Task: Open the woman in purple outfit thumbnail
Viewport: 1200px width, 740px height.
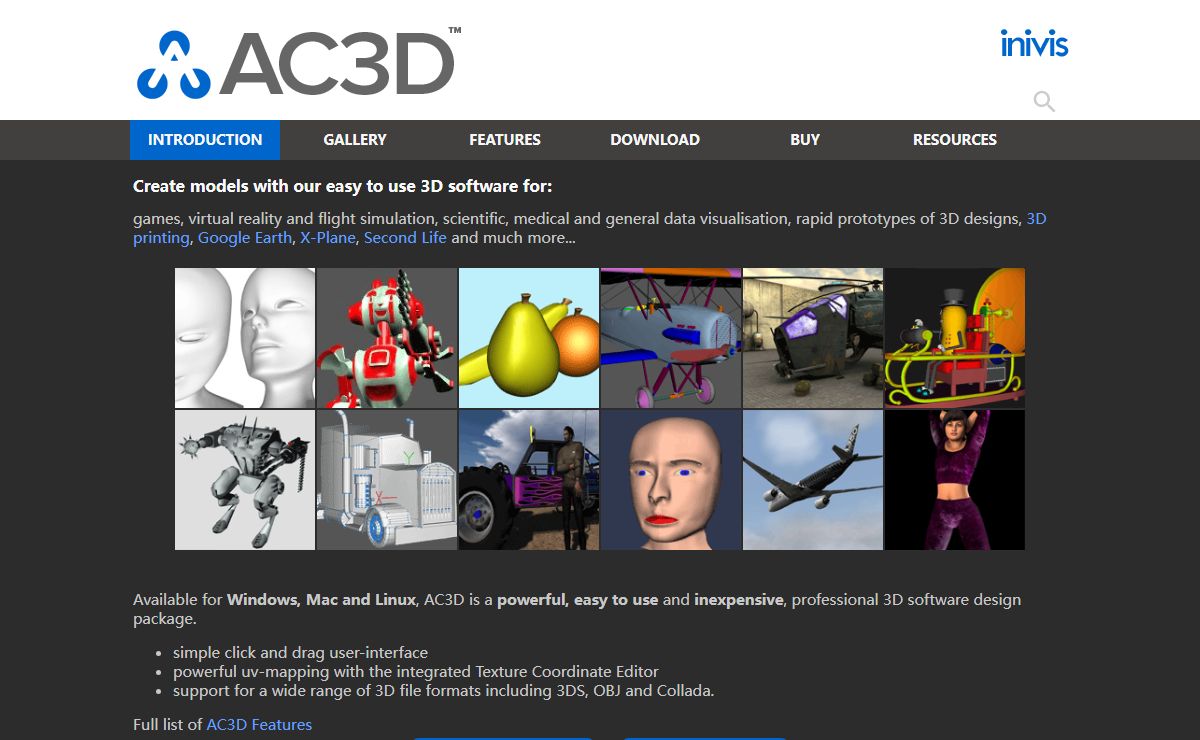Action: click(955, 480)
